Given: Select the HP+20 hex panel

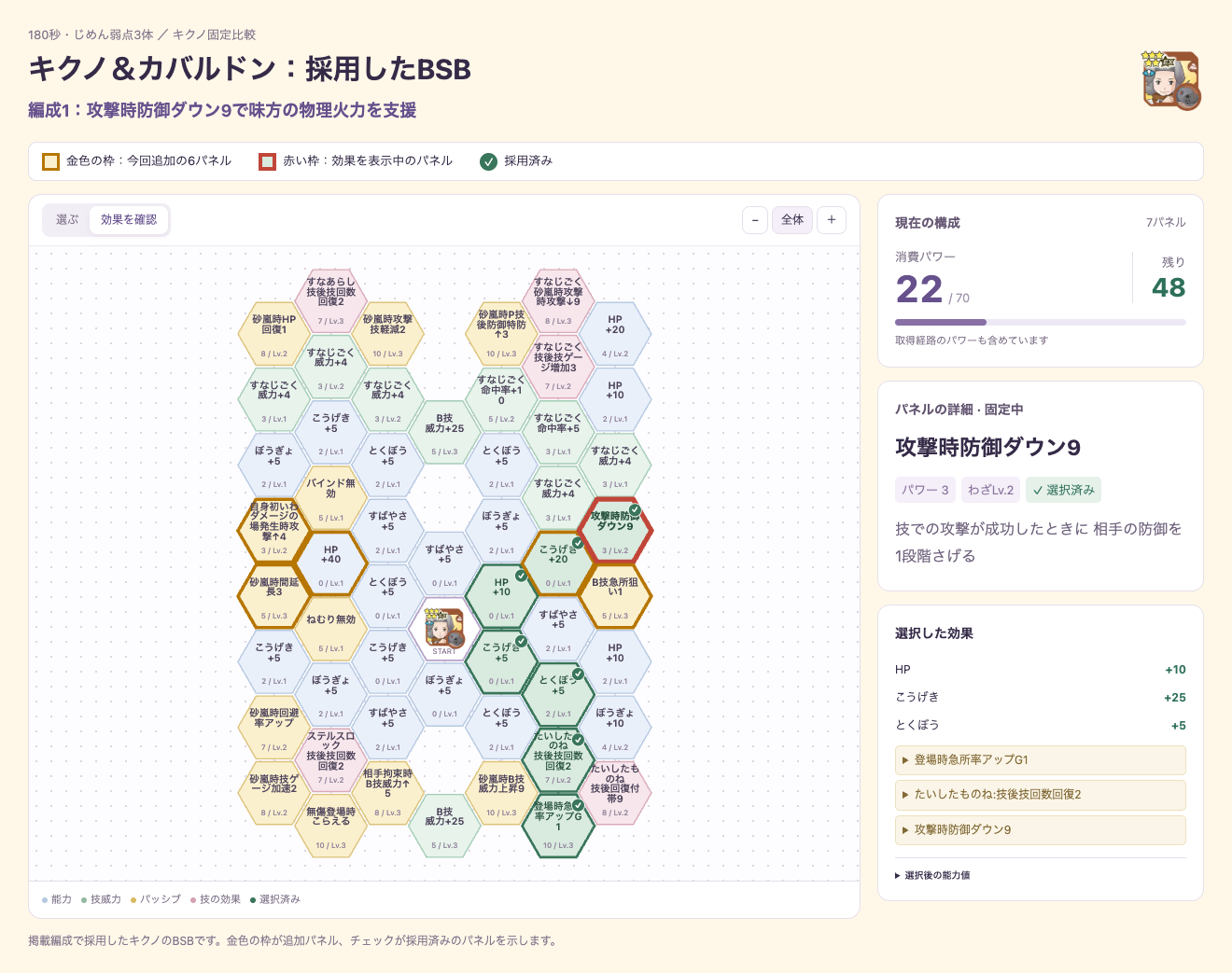Looking at the screenshot, I should pos(615,334).
